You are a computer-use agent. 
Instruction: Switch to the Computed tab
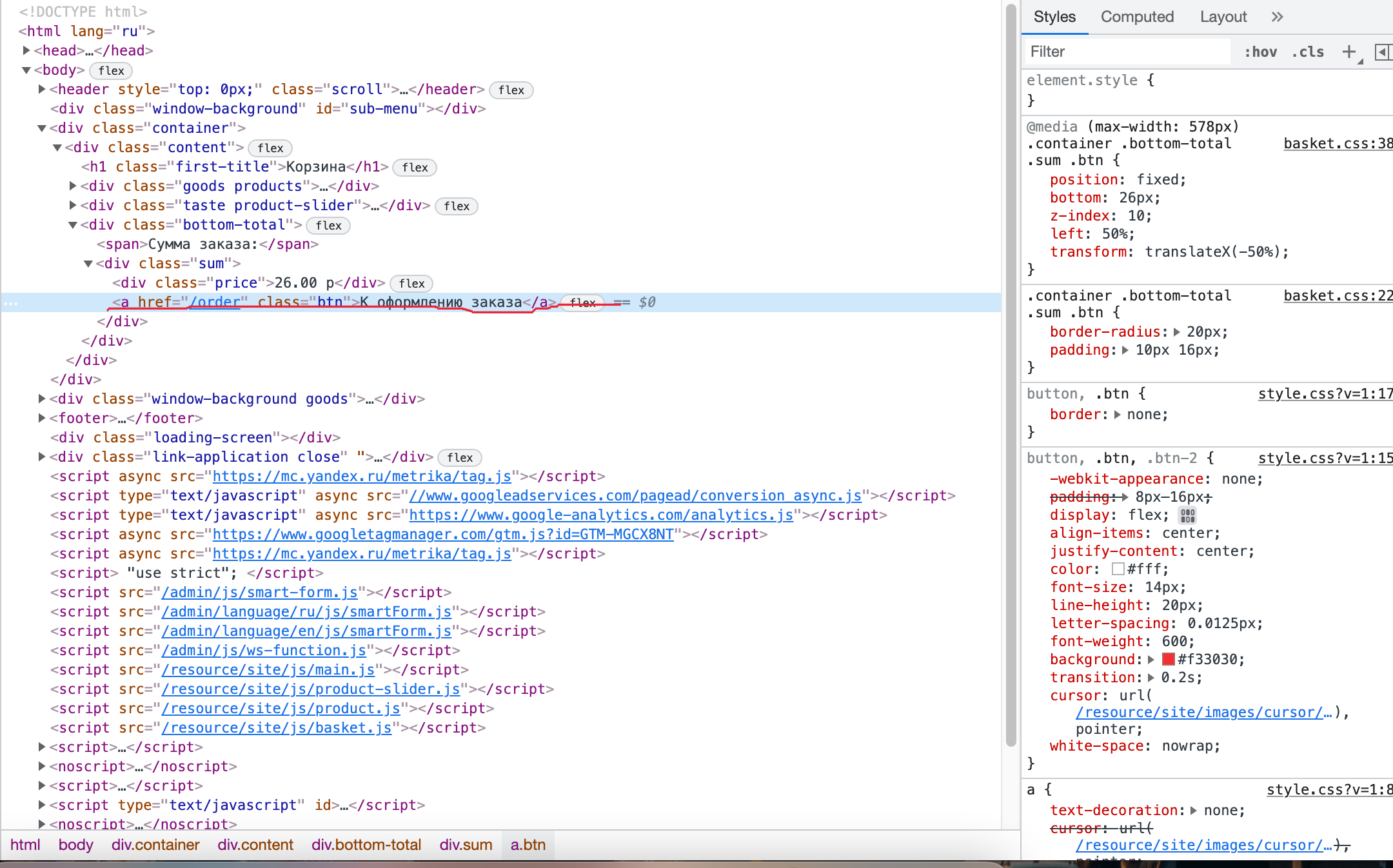(1137, 17)
